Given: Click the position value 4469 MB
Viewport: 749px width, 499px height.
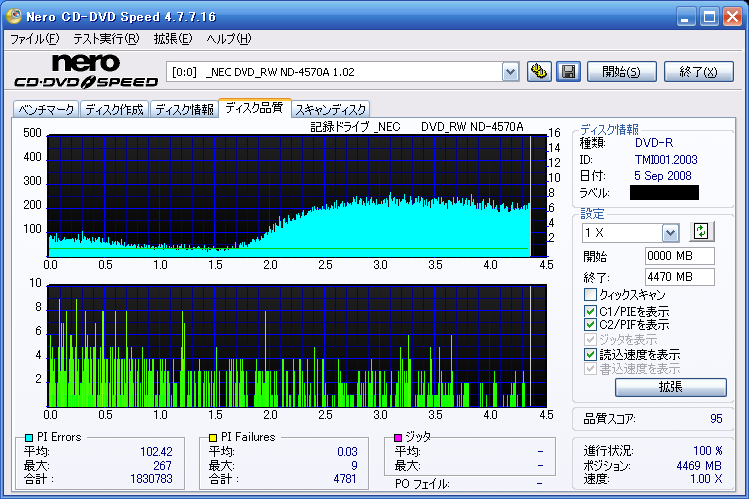Looking at the screenshot, I should point(699,466).
